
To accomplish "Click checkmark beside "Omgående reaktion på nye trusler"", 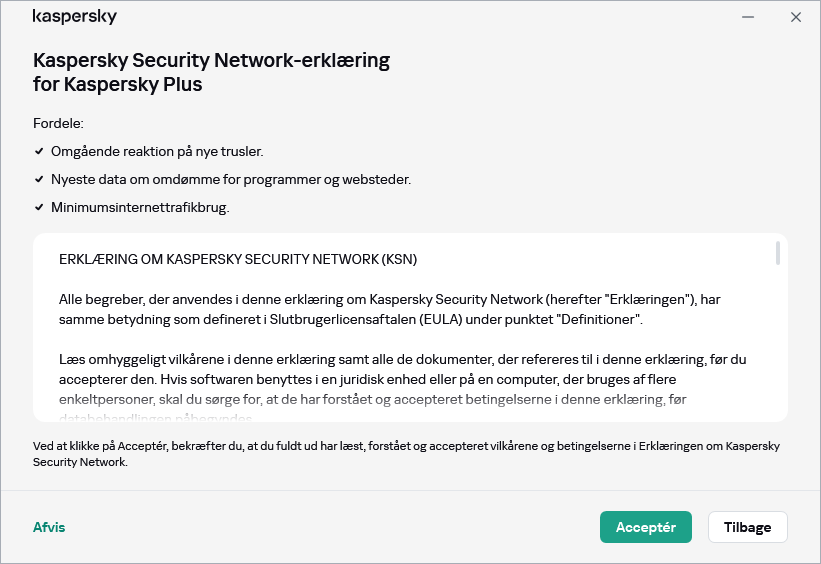I will (39, 151).
